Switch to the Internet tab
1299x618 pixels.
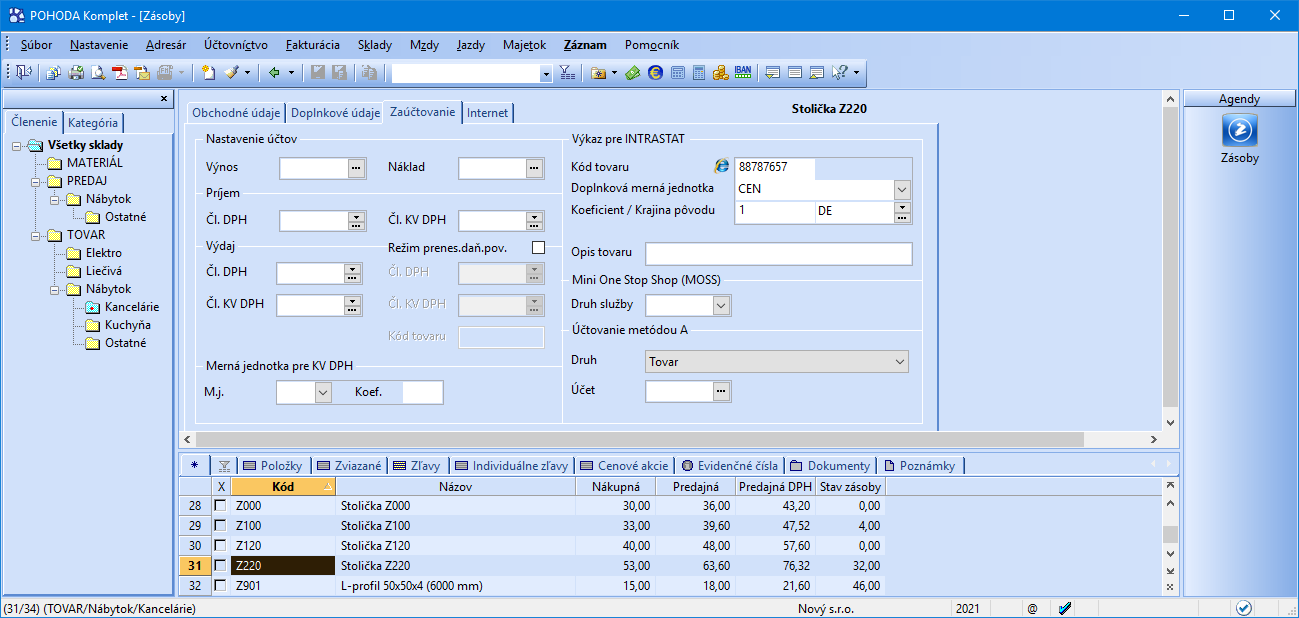[488, 113]
